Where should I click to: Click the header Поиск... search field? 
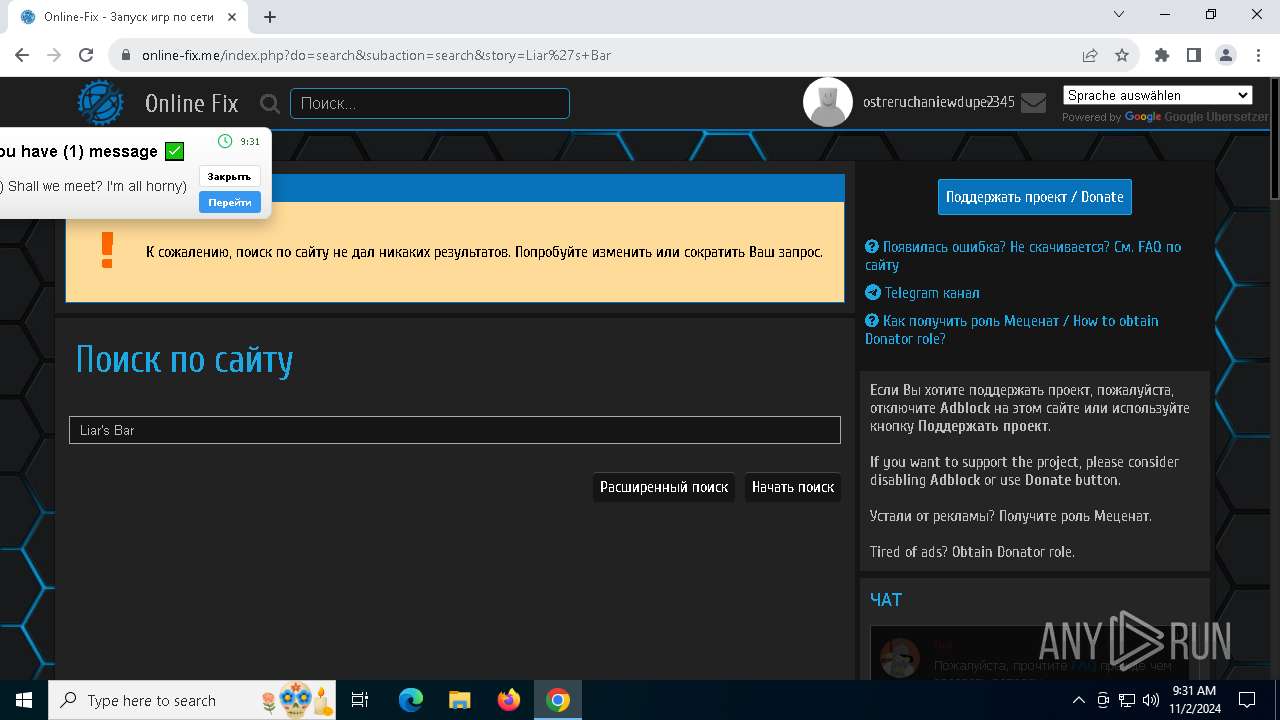coord(430,103)
